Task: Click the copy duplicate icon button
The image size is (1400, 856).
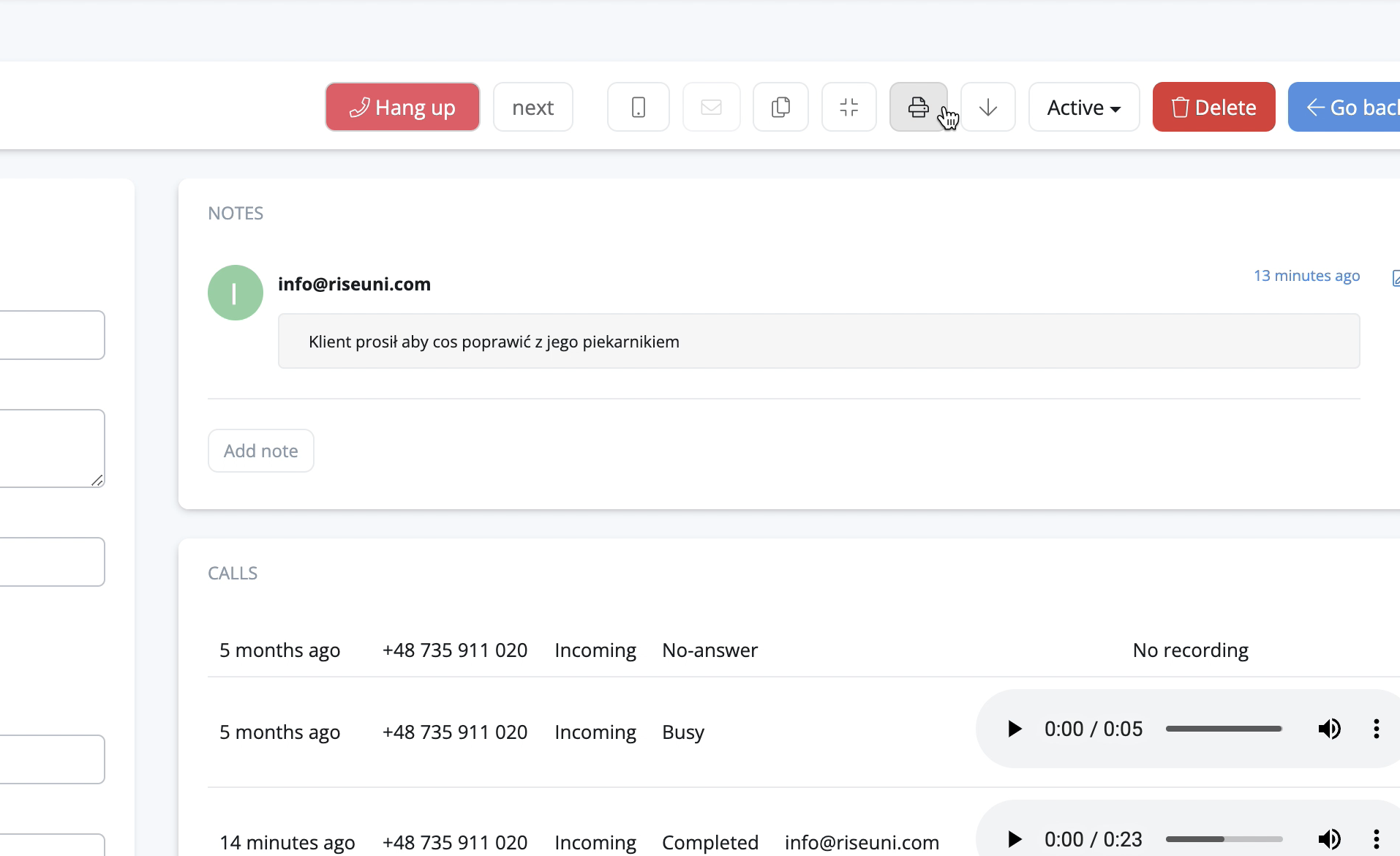Action: (780, 108)
